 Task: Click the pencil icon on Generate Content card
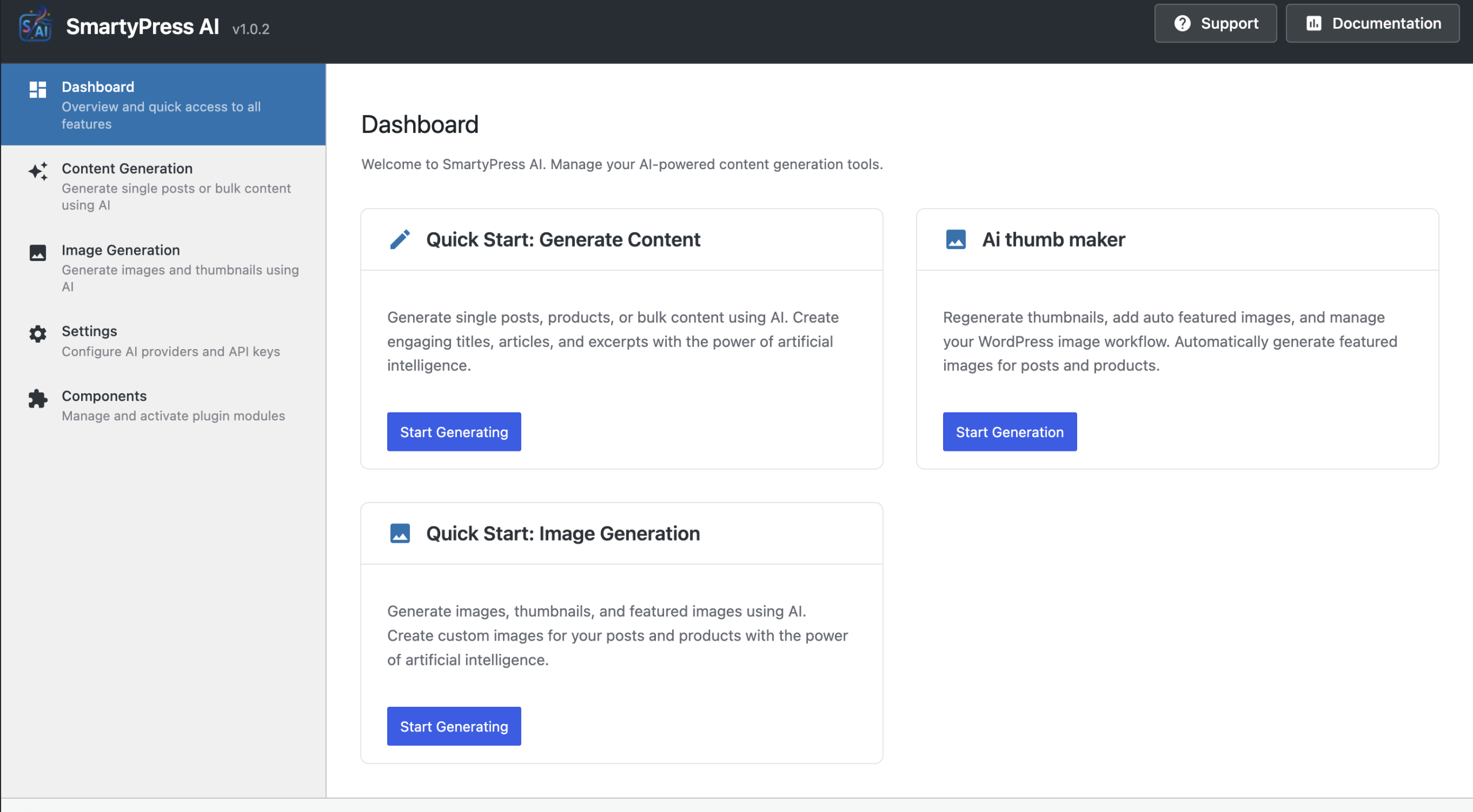[400, 239]
